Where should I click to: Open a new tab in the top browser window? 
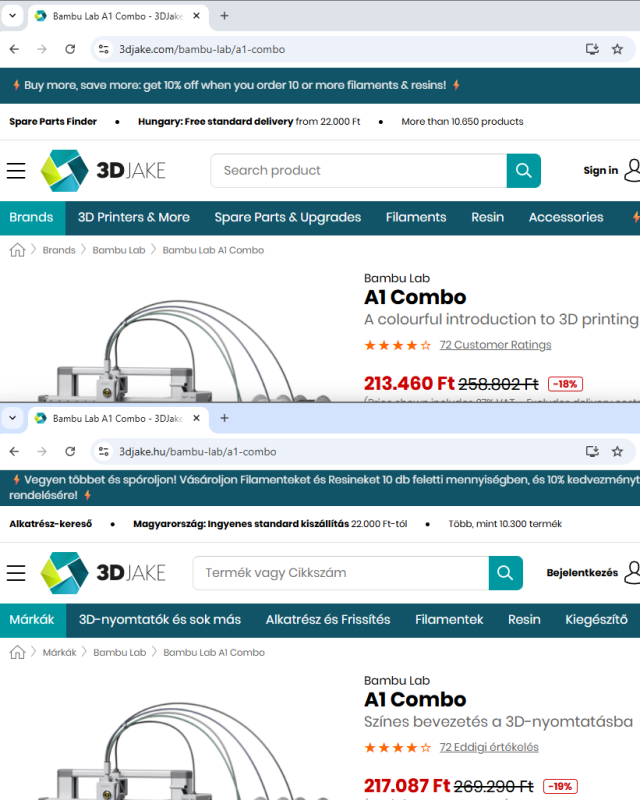(x=224, y=16)
